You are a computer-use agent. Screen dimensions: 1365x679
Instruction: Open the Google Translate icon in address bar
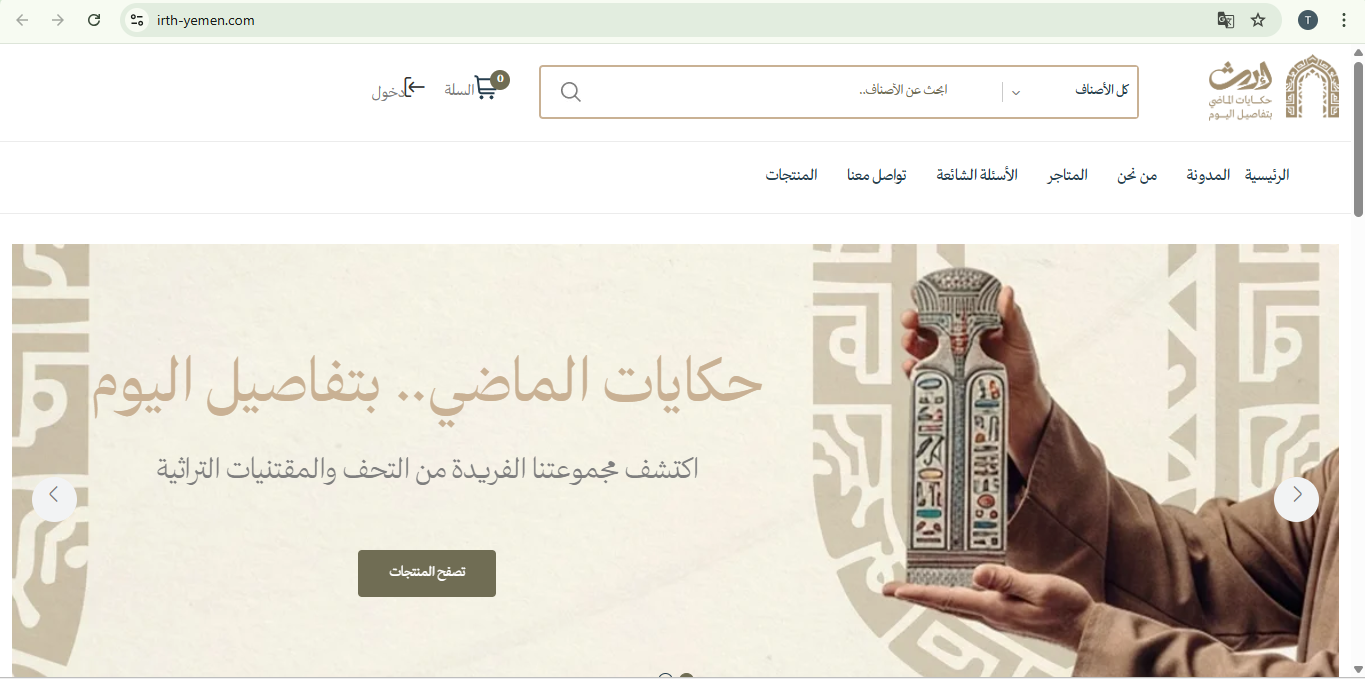click(1225, 20)
